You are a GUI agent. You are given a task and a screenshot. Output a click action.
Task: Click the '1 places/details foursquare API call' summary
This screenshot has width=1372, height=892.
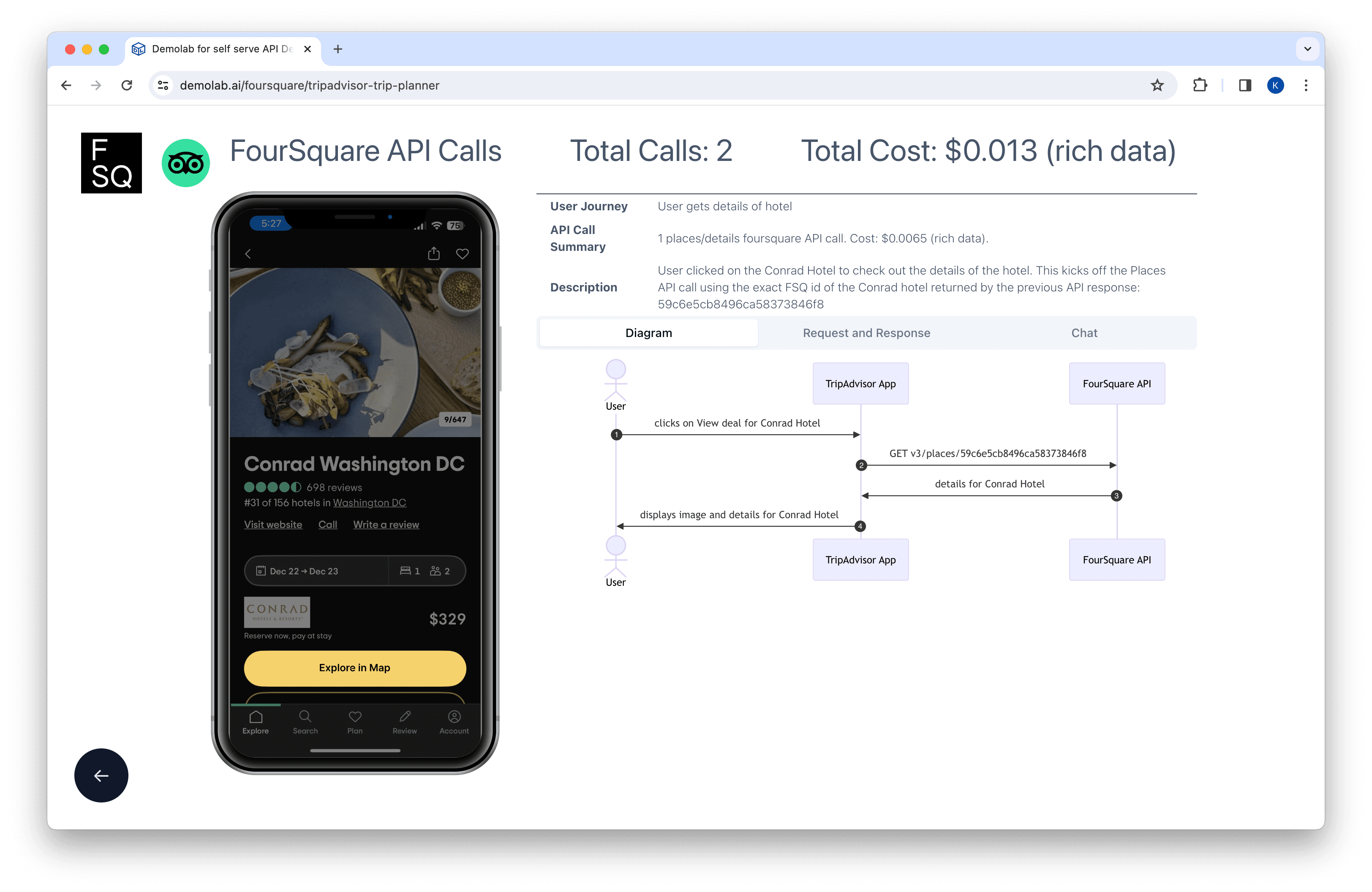(822, 238)
